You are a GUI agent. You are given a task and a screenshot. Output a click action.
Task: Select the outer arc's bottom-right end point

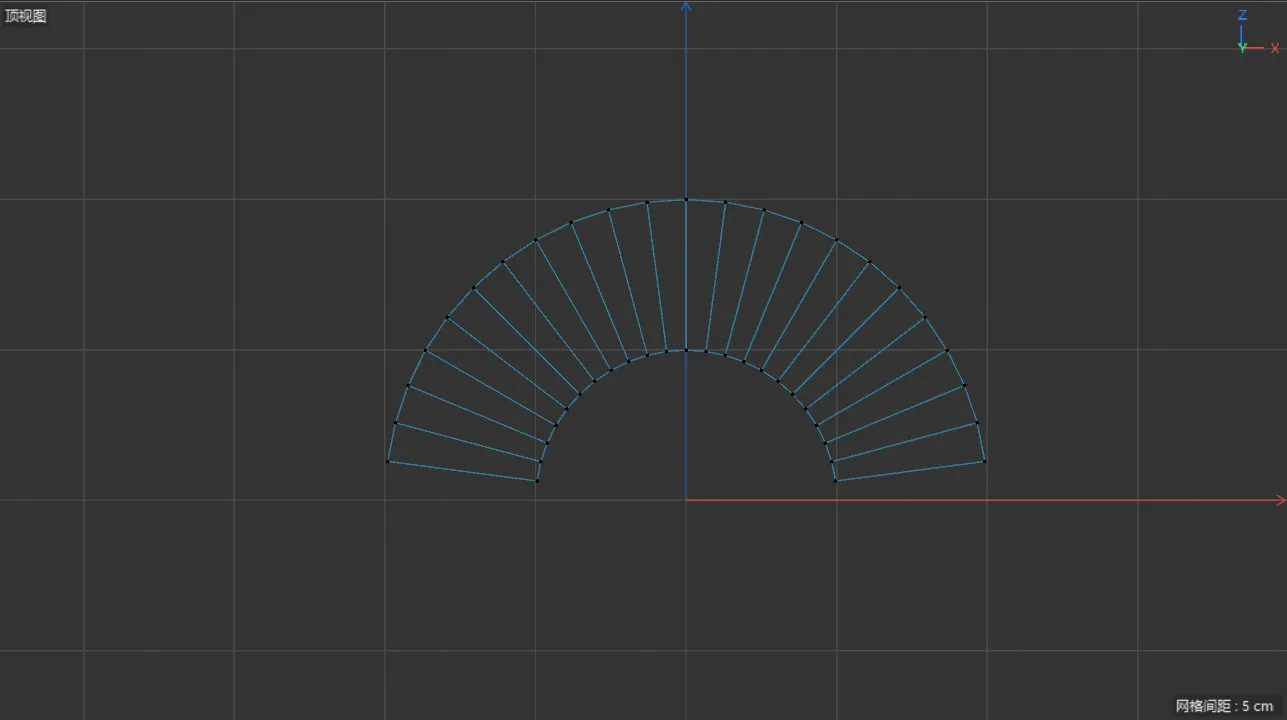(984, 461)
